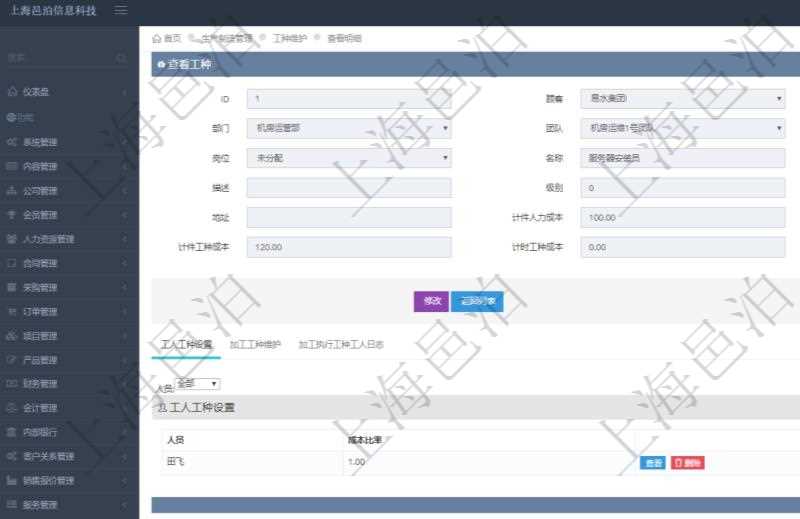Open 订单管理 in the sidebar menu
Viewport: 800px width, 519px height.
(40, 312)
